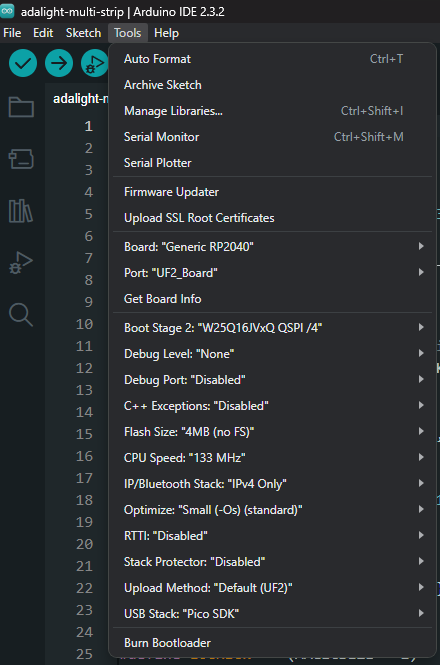Open Firmware Updater
The width and height of the screenshot is (440, 665).
[x=272, y=192]
